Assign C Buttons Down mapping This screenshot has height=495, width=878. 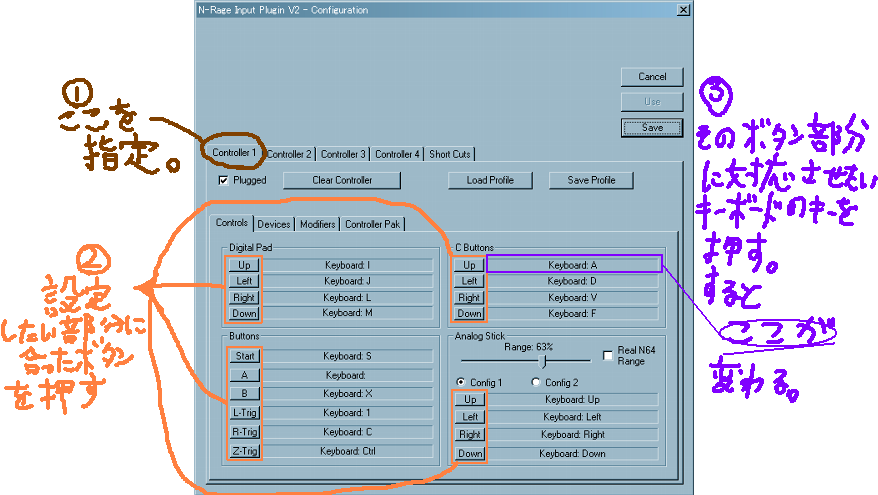[x=469, y=314]
